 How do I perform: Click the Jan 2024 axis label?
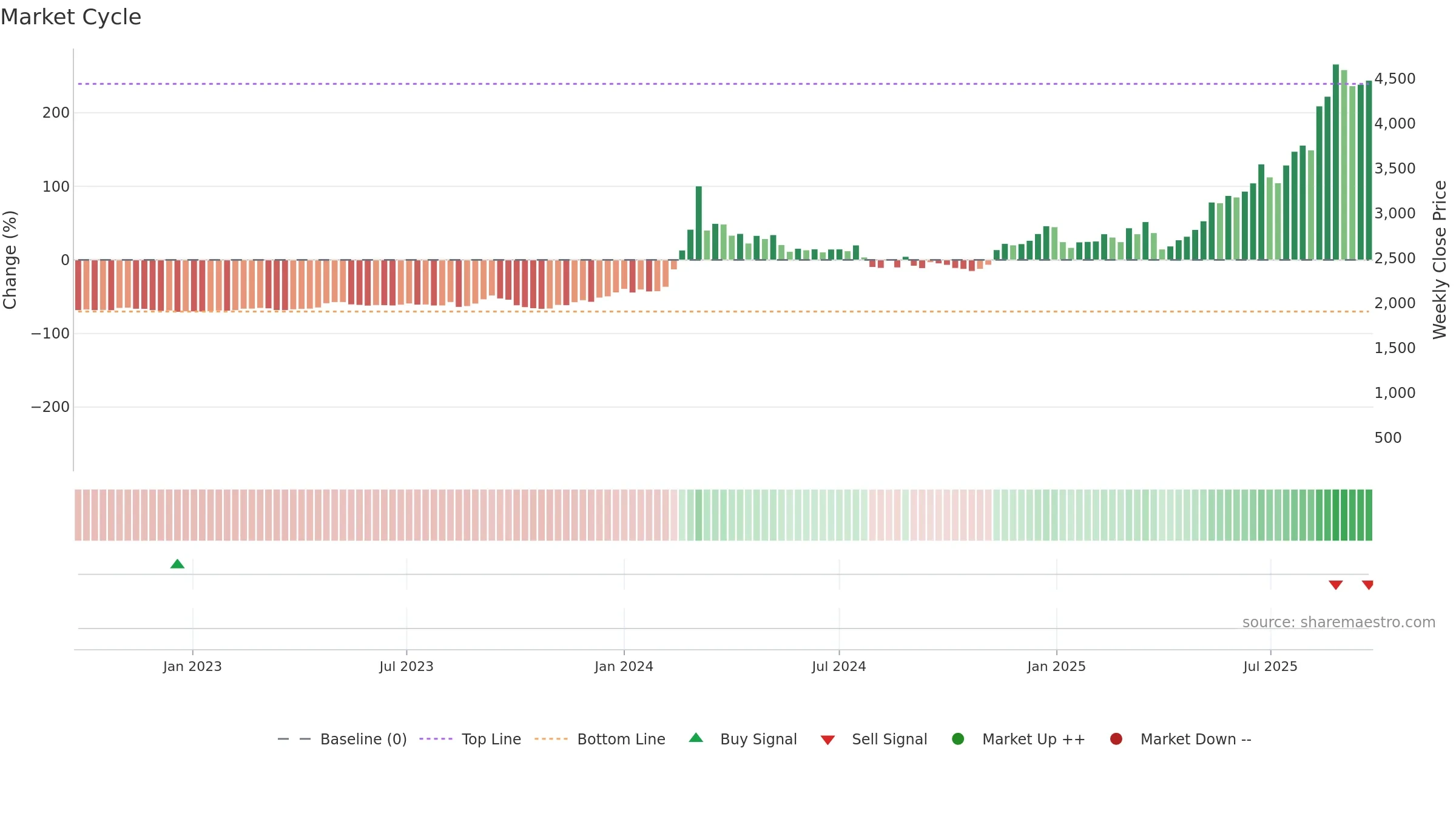pyautogui.click(x=624, y=667)
